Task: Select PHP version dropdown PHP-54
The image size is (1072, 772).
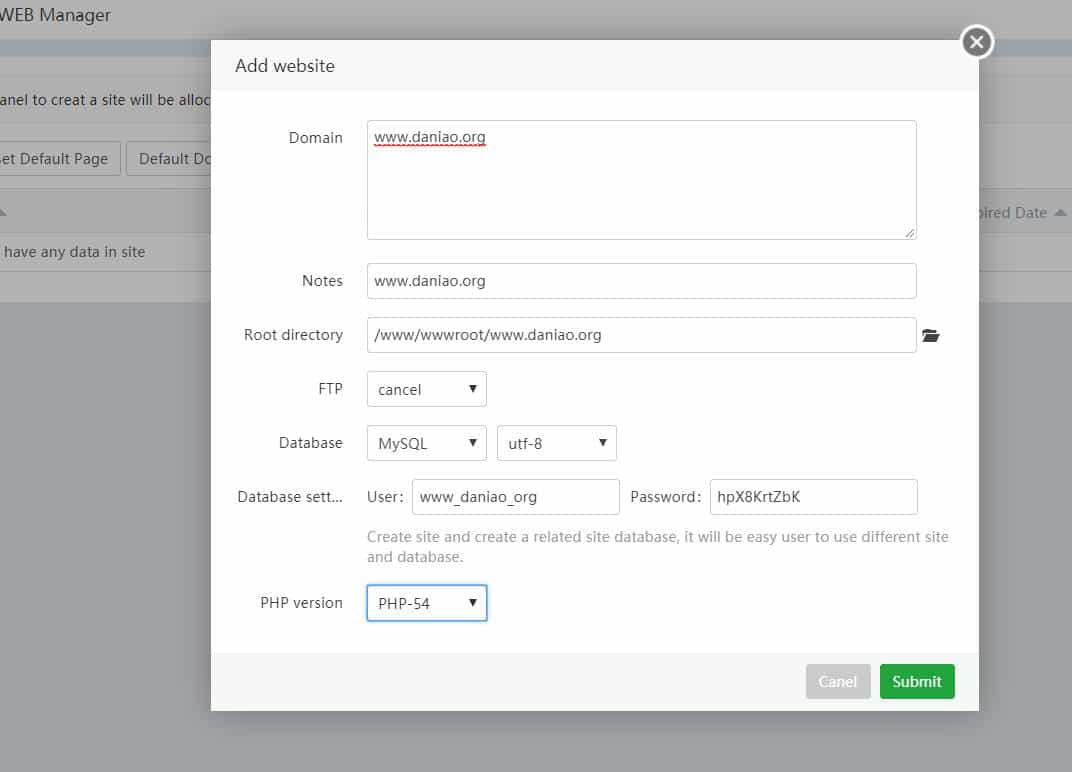Action: click(427, 603)
